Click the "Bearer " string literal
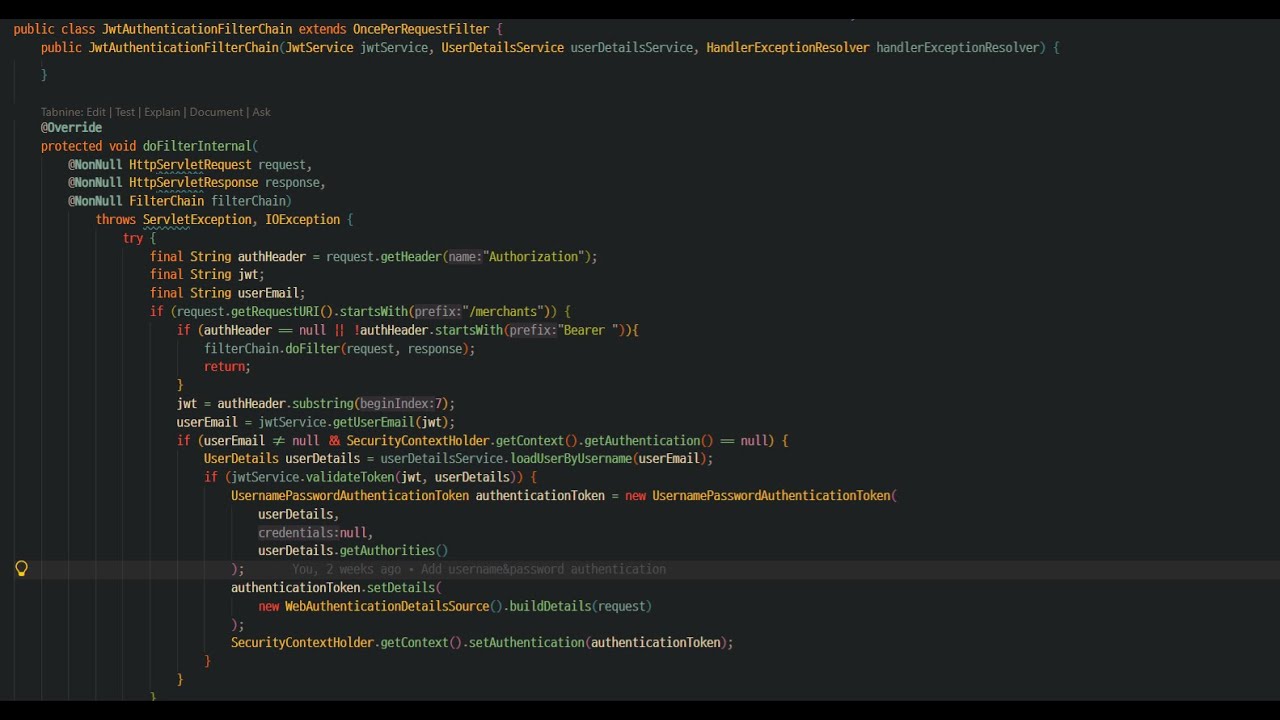The height and width of the screenshot is (720, 1280). pos(589,330)
